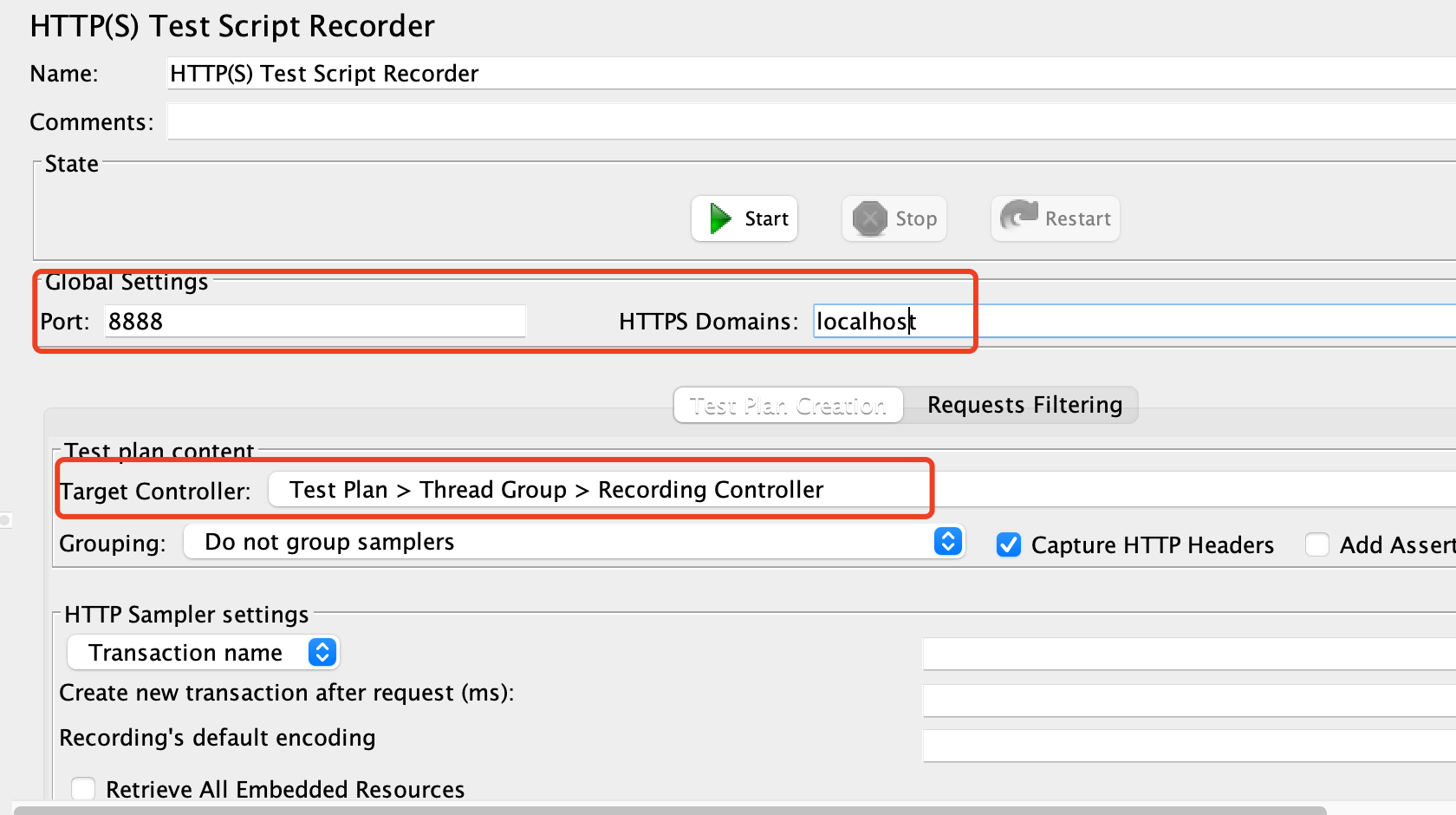This screenshot has width=1456, height=815.
Task: Click the Grouping dropdown arrow icon
Action: point(948,542)
